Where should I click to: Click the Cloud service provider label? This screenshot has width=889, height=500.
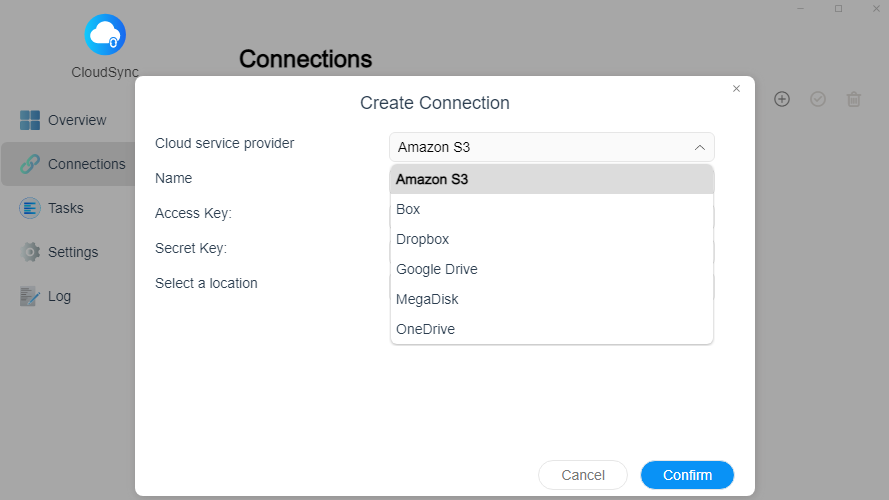(225, 143)
